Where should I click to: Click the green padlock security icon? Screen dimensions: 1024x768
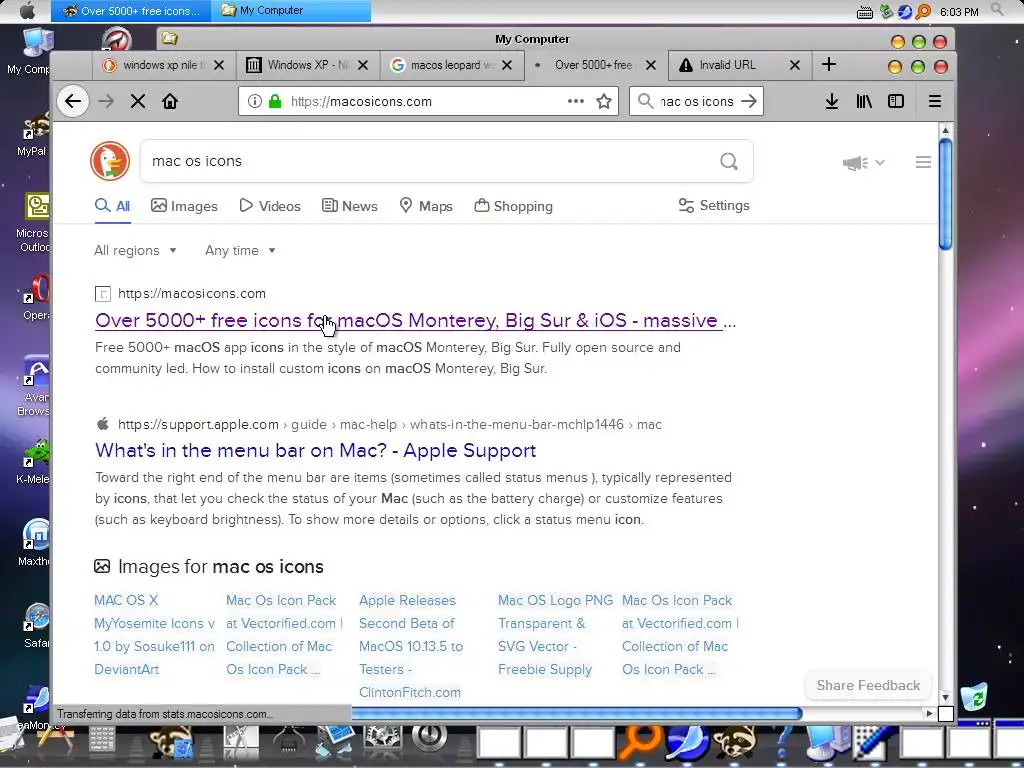(275, 101)
